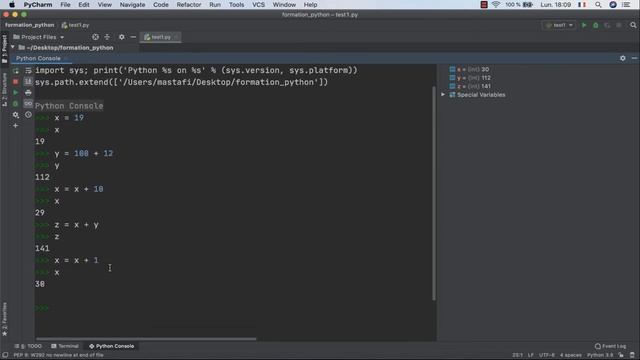Open the File menu

[65, 5]
